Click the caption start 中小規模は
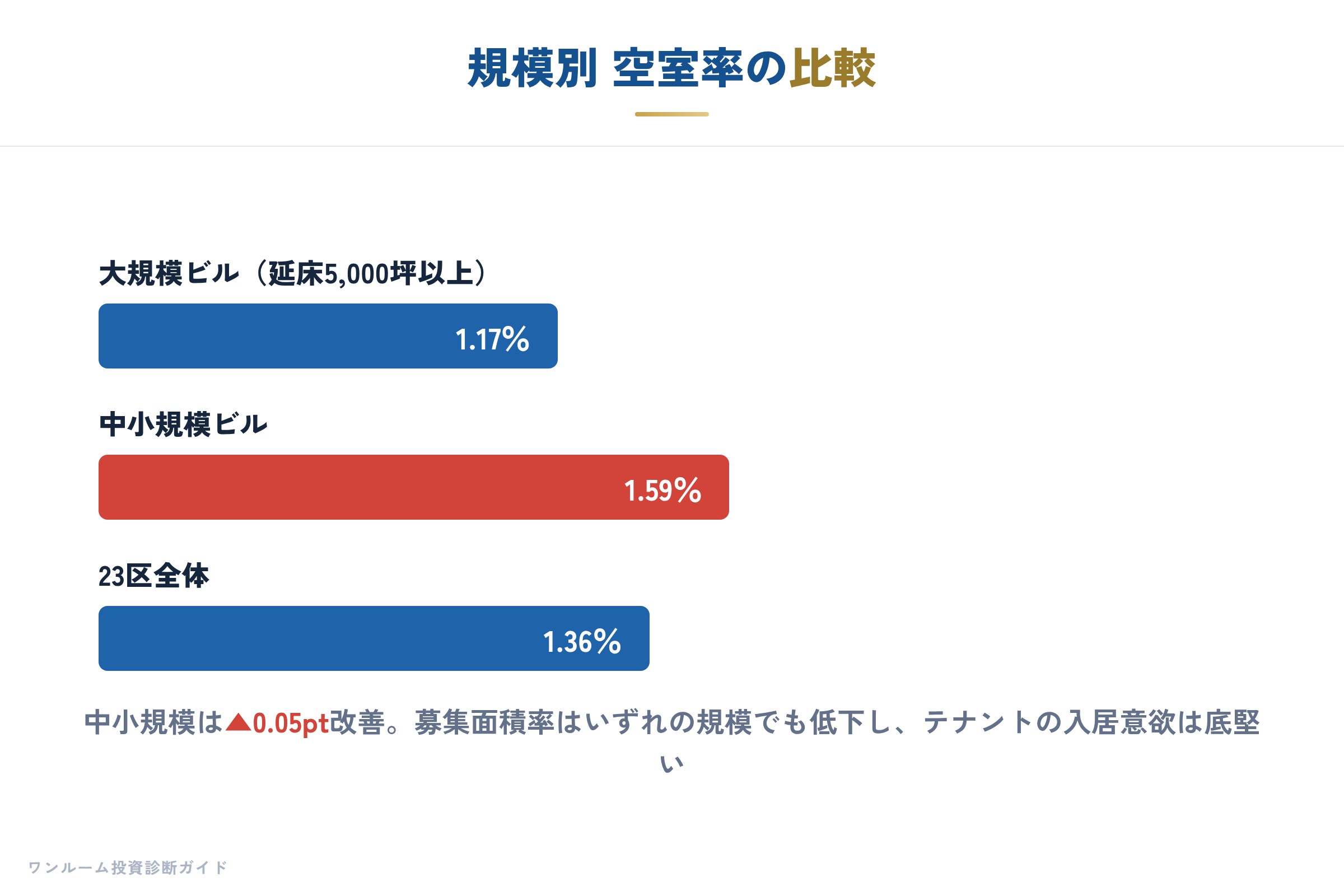 [153, 723]
